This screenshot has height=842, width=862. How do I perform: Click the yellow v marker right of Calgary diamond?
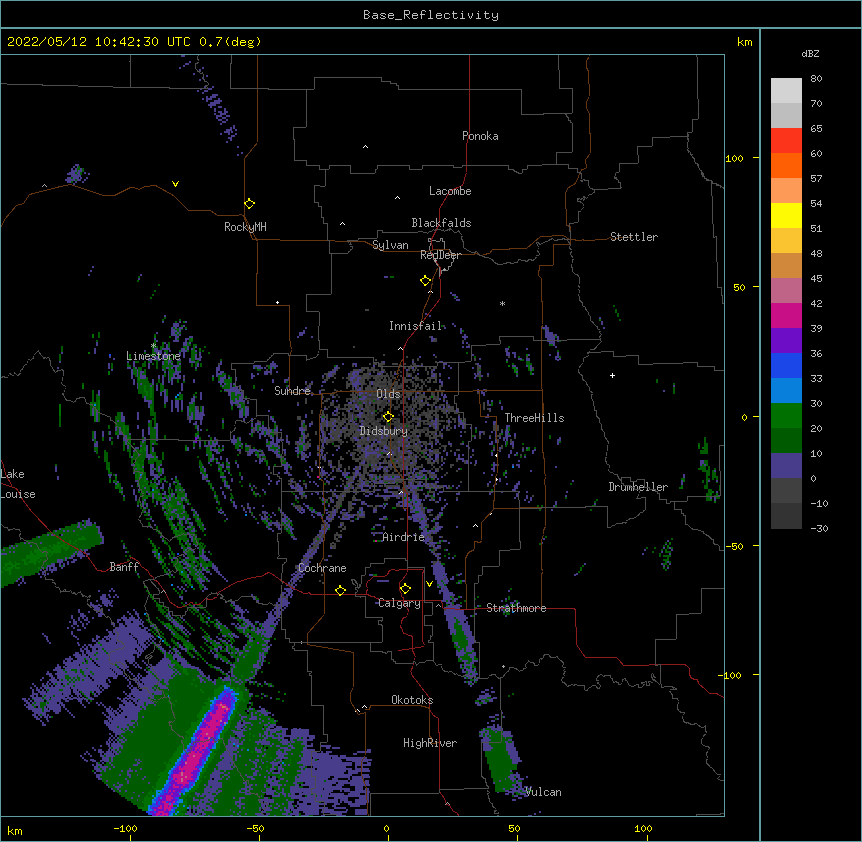pos(429,584)
